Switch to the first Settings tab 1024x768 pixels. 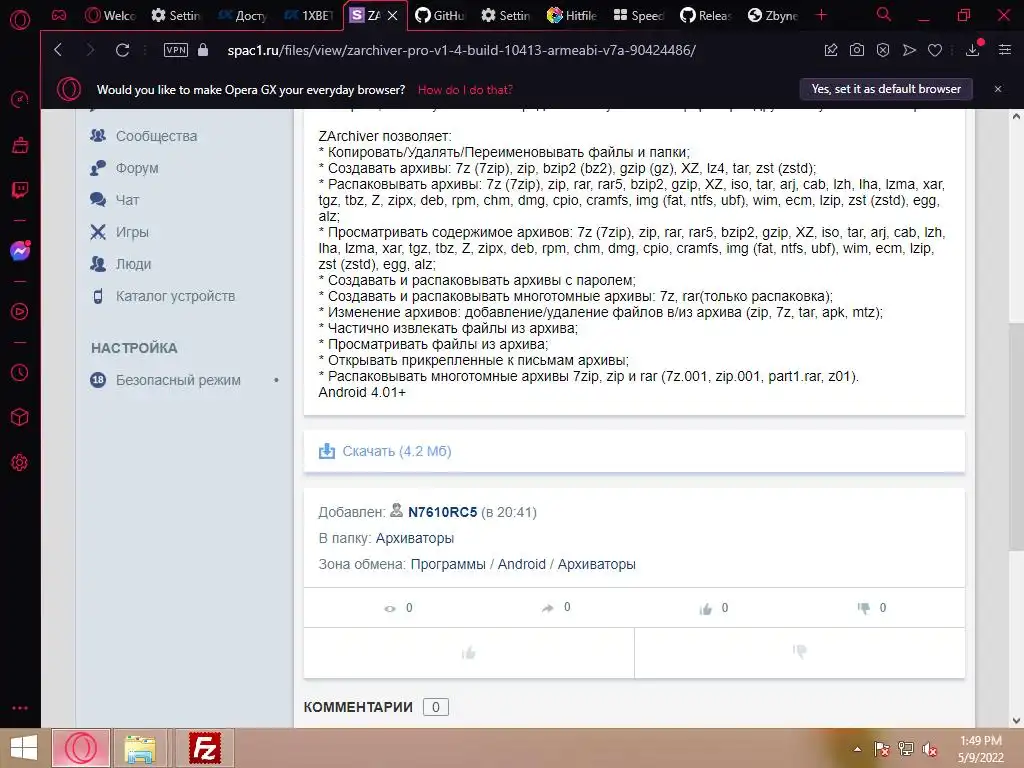[176, 15]
